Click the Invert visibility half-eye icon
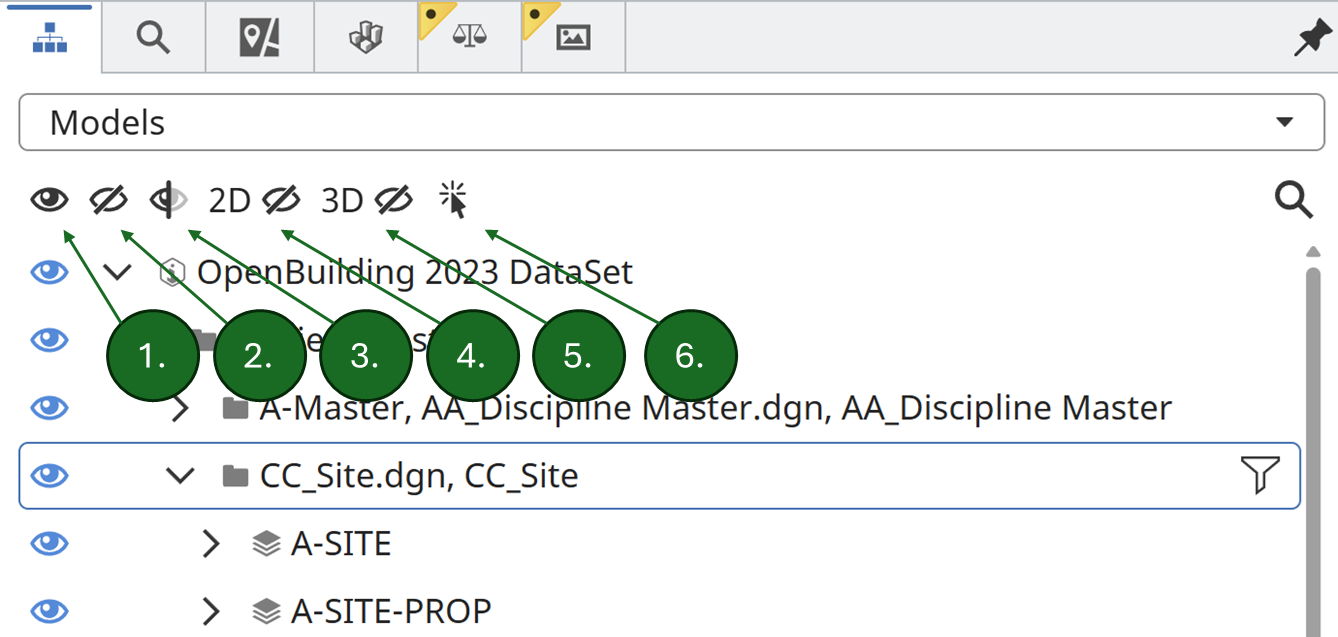The height and width of the screenshot is (637, 1338). coord(168,201)
